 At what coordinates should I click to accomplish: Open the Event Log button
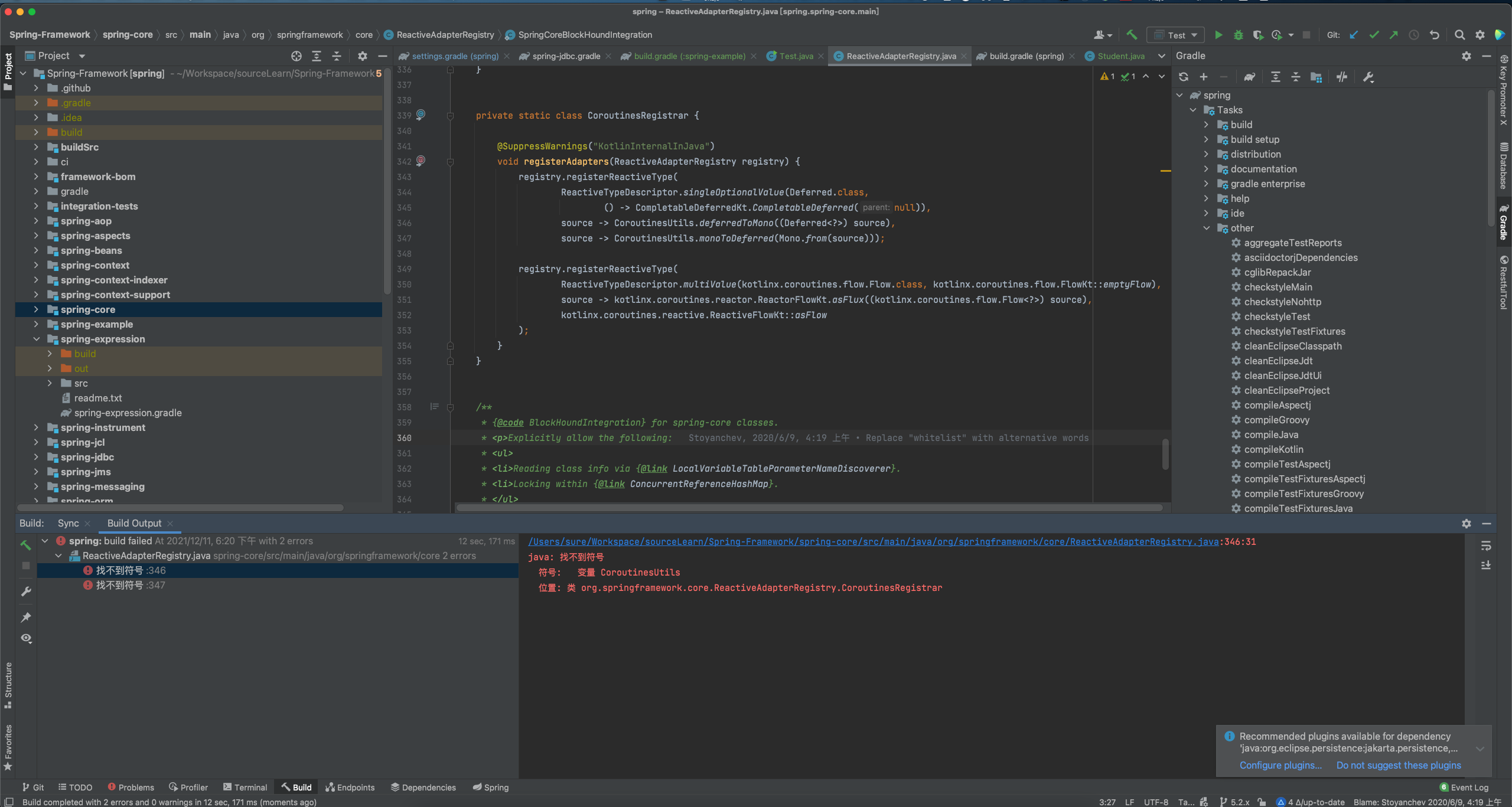point(1464,787)
